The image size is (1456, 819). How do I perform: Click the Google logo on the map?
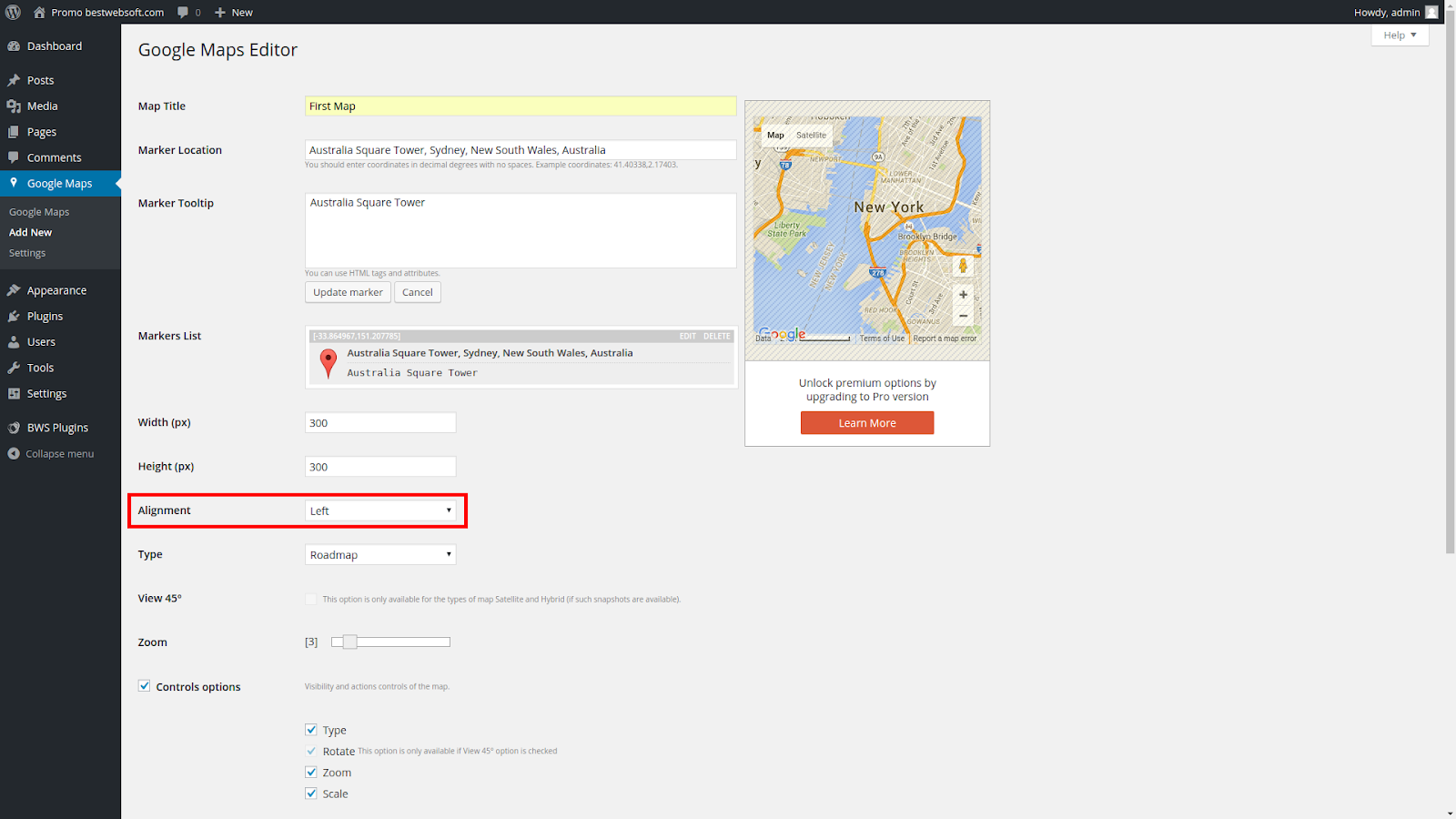(783, 334)
